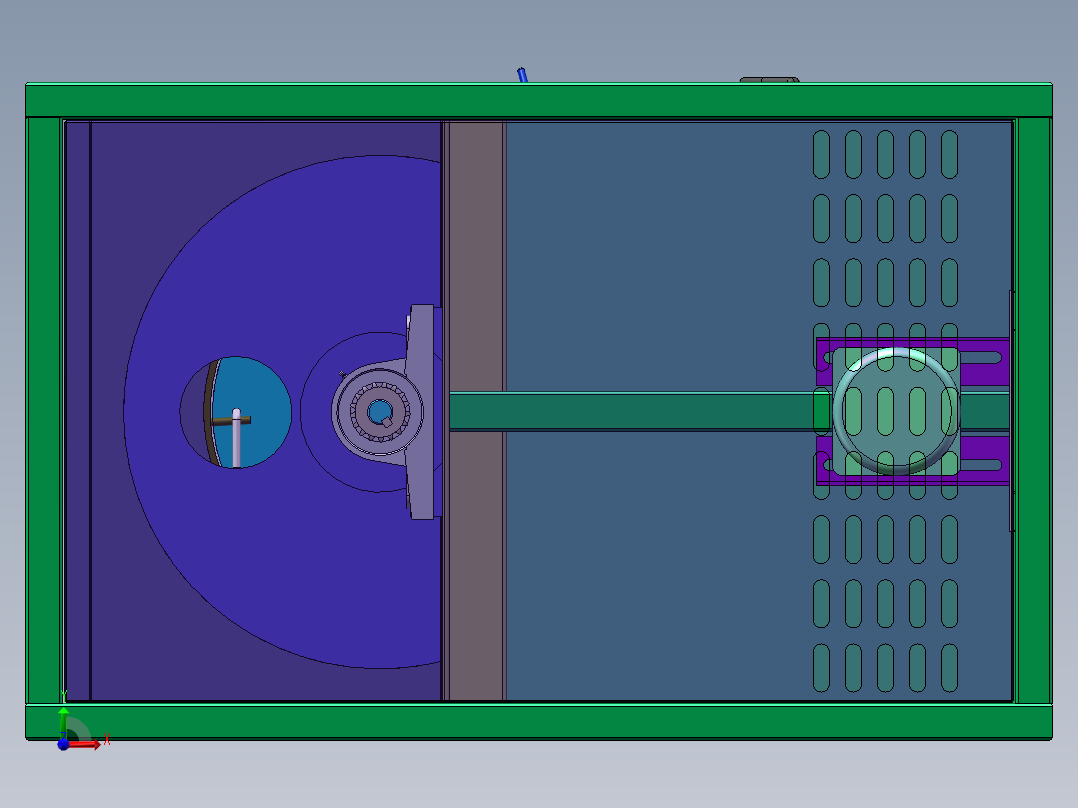Click the gray handle on the top frame
This screenshot has width=1078, height=808.
tap(770, 78)
